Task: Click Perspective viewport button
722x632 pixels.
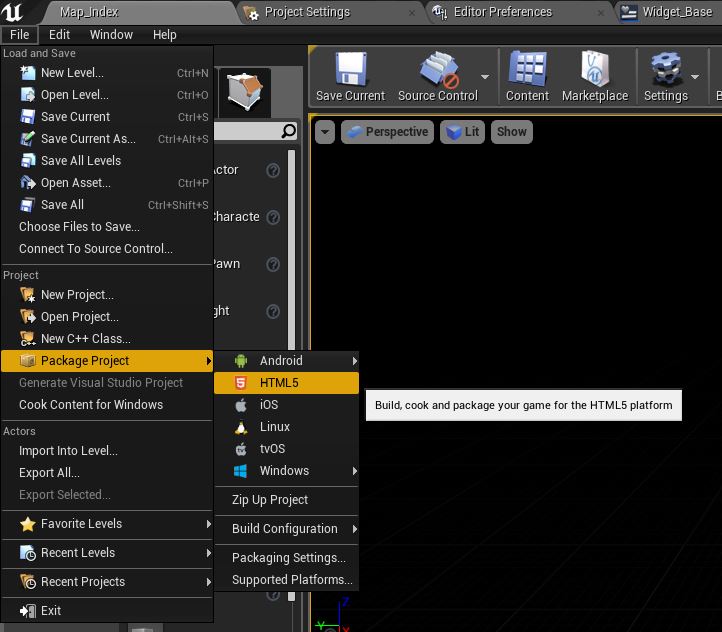Action: [387, 132]
